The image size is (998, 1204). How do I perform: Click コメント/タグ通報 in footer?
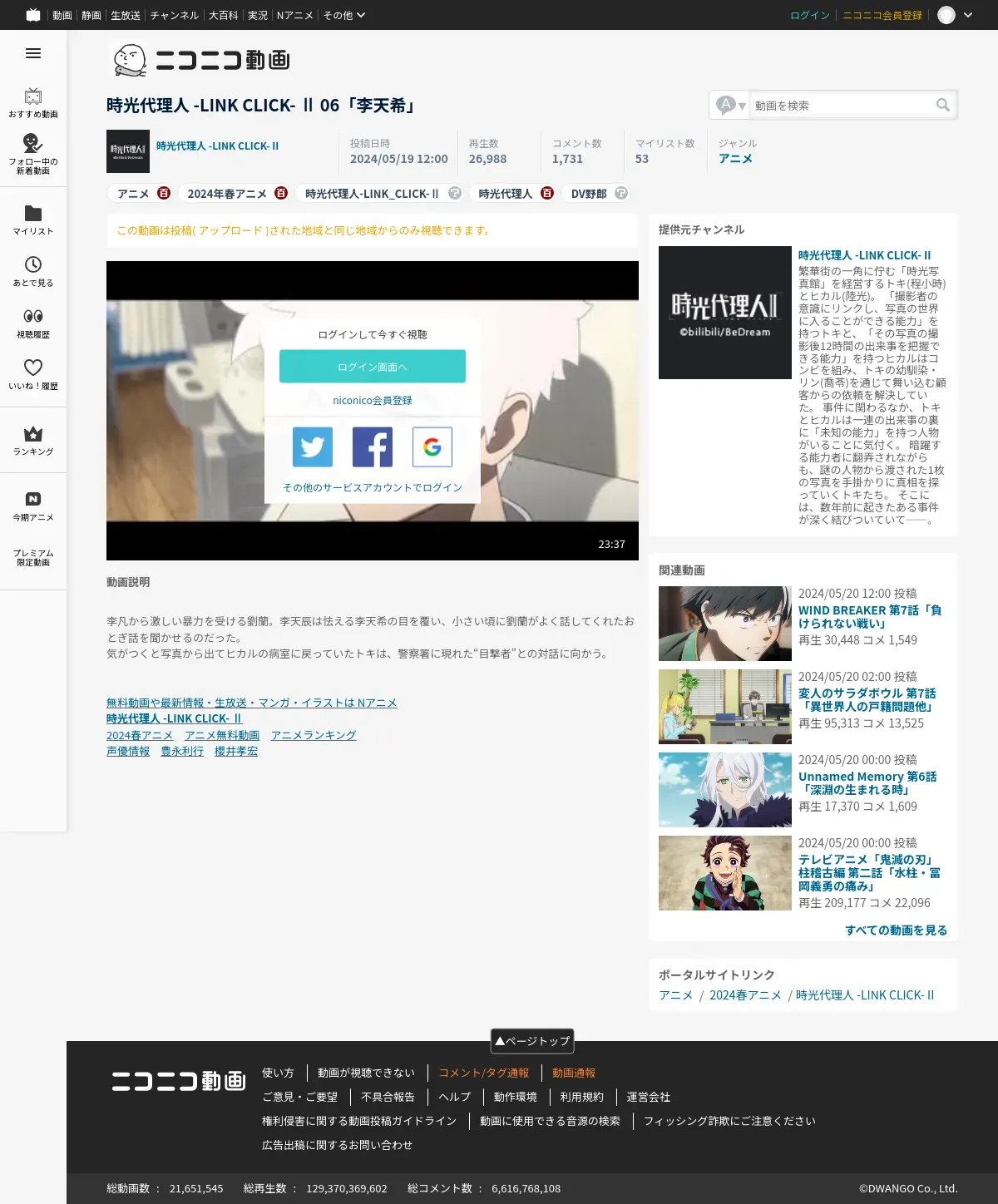pyautogui.click(x=484, y=1073)
